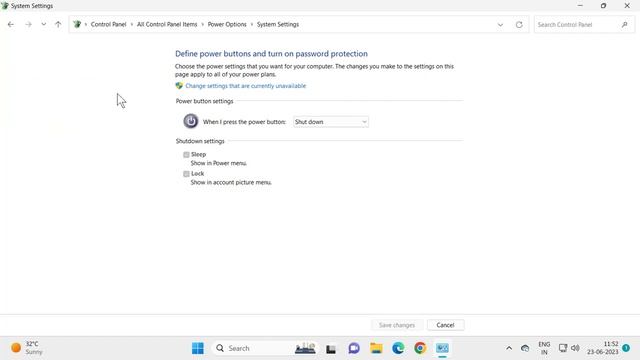Open File Explorer from taskbar
Screen dimensions: 640x360
point(376,348)
